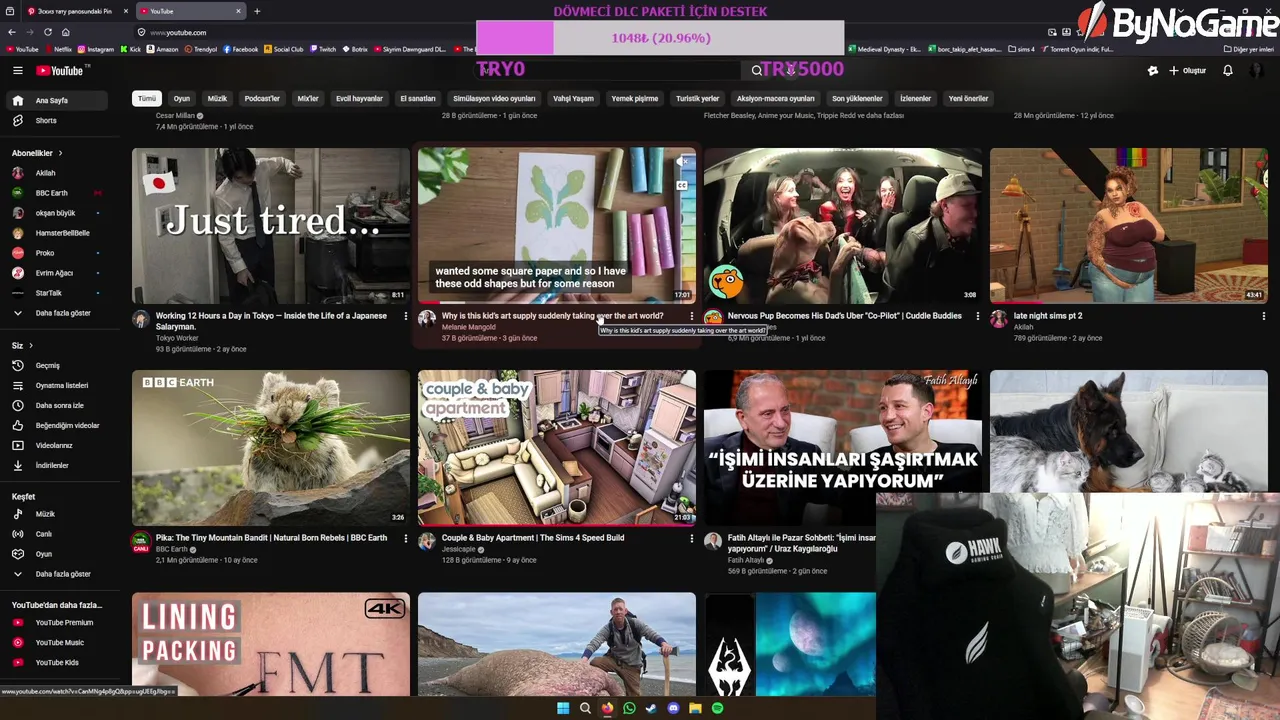This screenshot has width=1280, height=720.
Task: Open Instagram bookmark
Action: pos(96,49)
